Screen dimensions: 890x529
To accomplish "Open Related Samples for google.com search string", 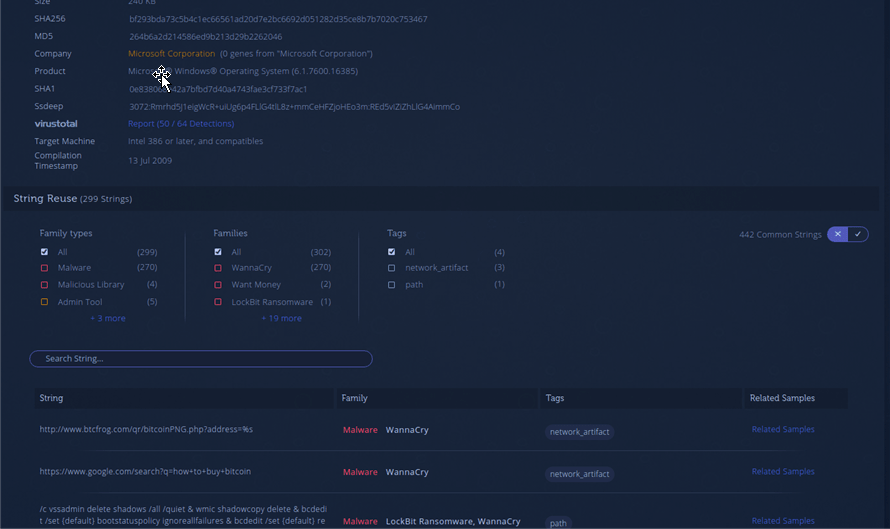I will 783,471.
